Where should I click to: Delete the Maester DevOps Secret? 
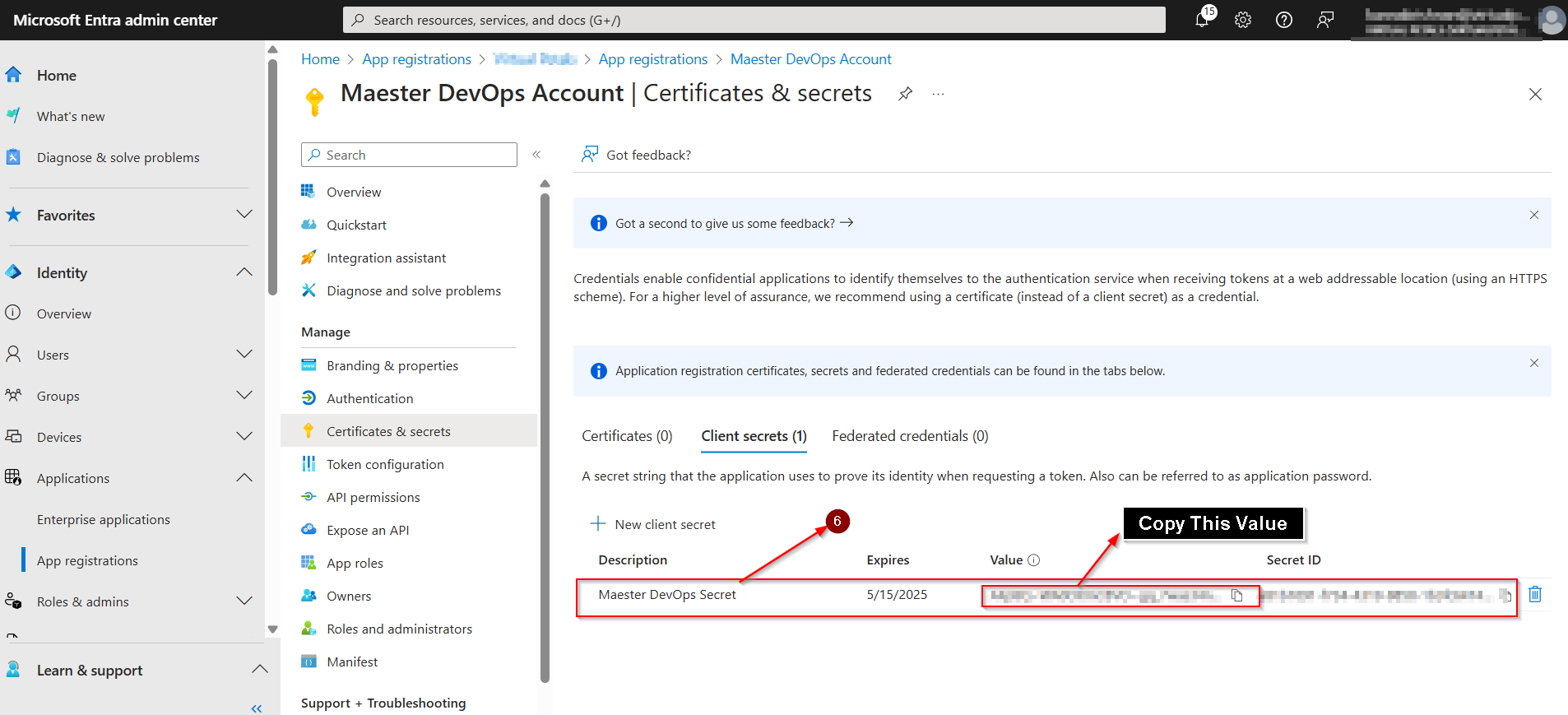point(1535,594)
